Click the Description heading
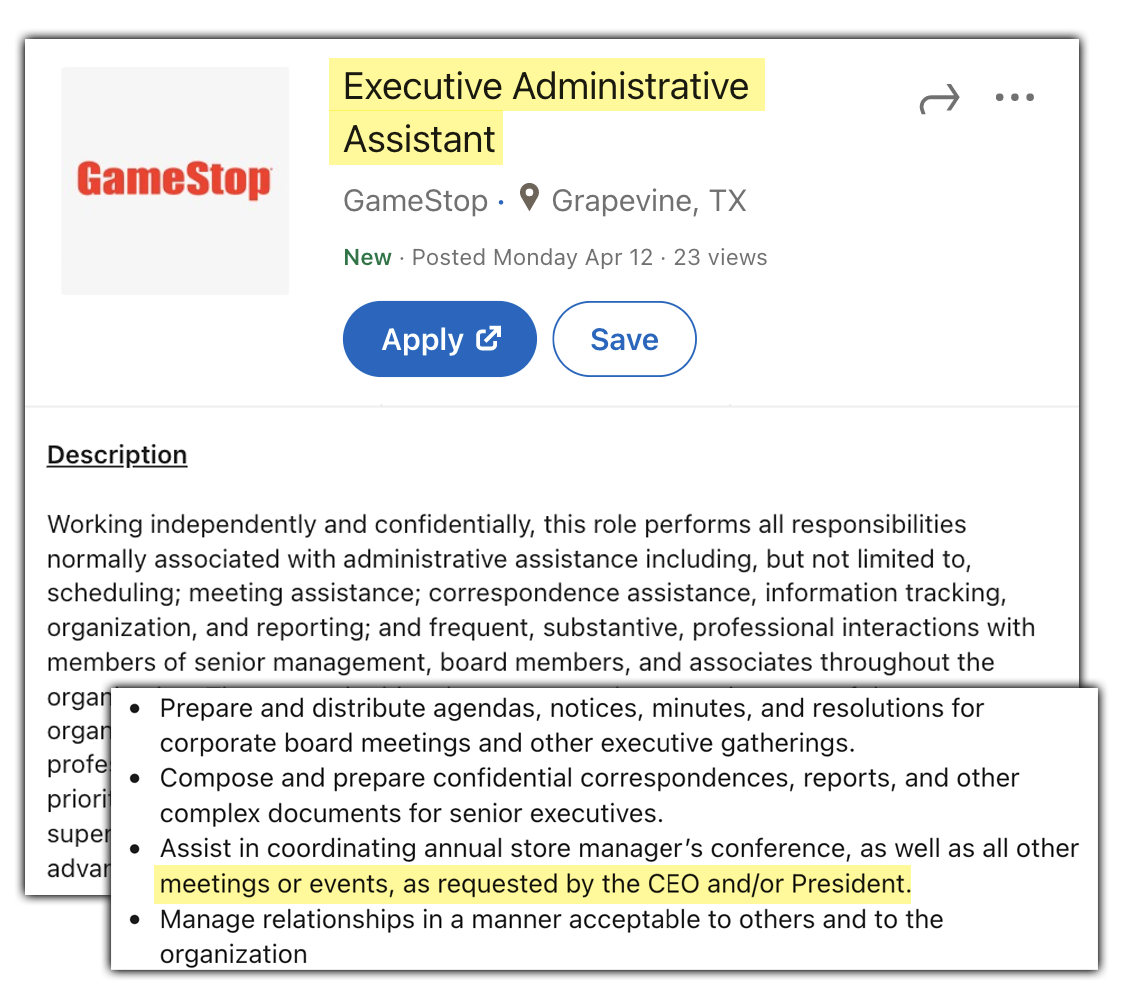 (x=117, y=455)
